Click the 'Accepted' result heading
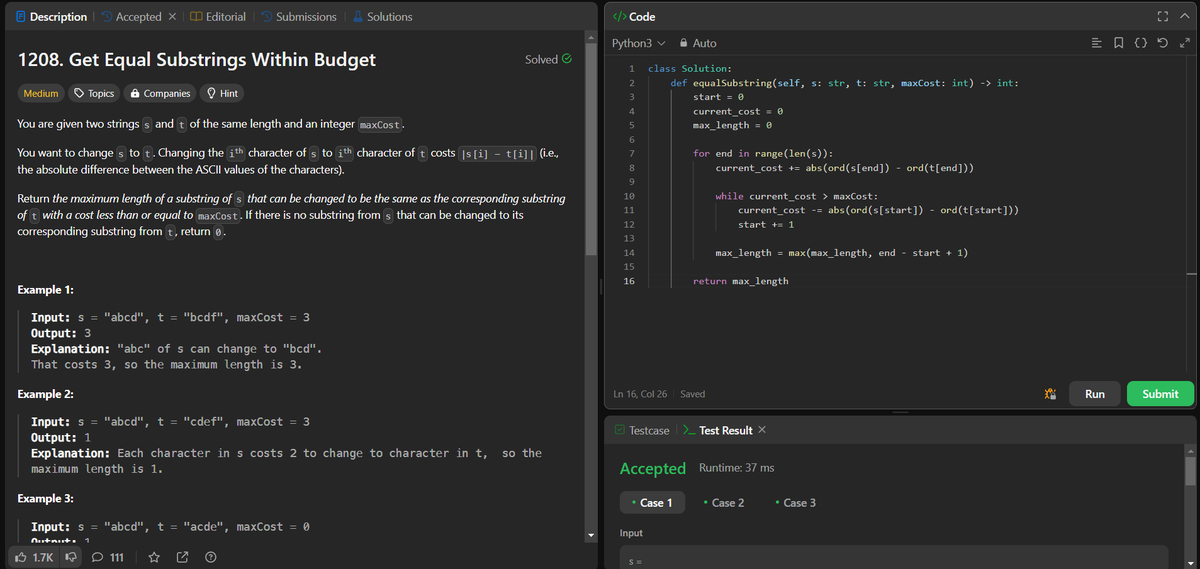The height and width of the screenshot is (569, 1200). pyautogui.click(x=653, y=468)
